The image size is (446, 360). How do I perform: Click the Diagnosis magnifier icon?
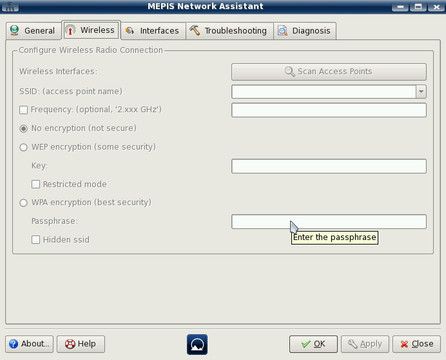283,31
